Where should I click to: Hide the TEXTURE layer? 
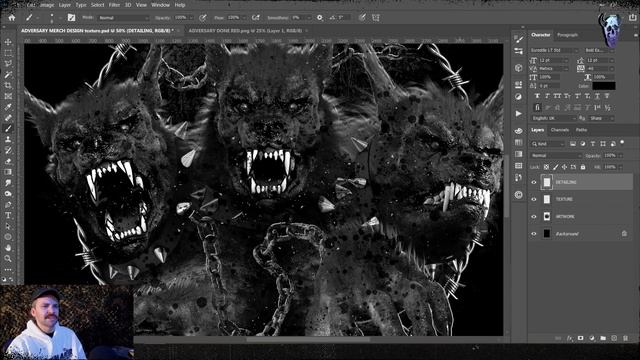pos(533,199)
